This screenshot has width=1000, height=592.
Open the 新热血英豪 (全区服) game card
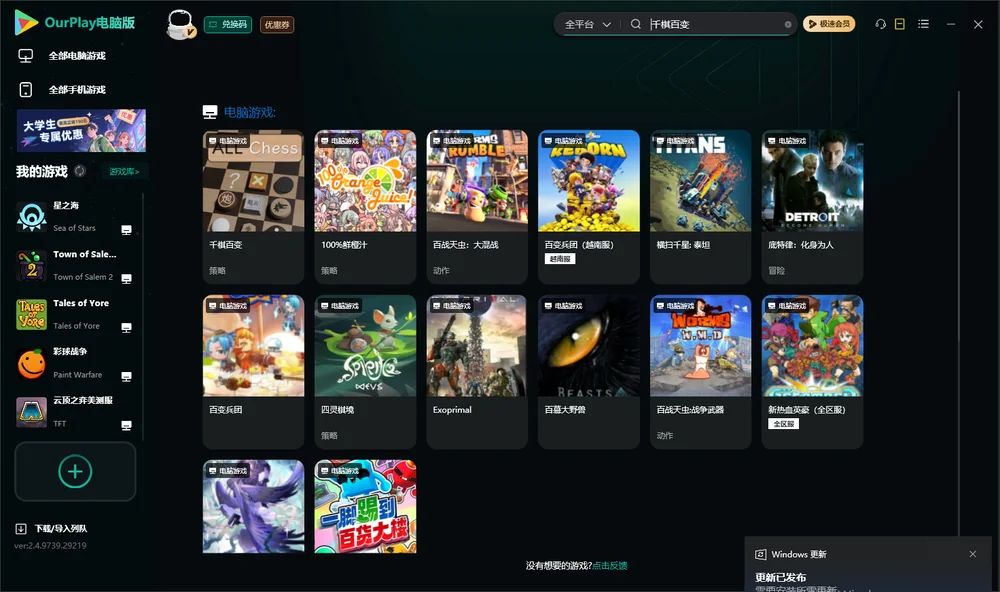[x=812, y=372]
